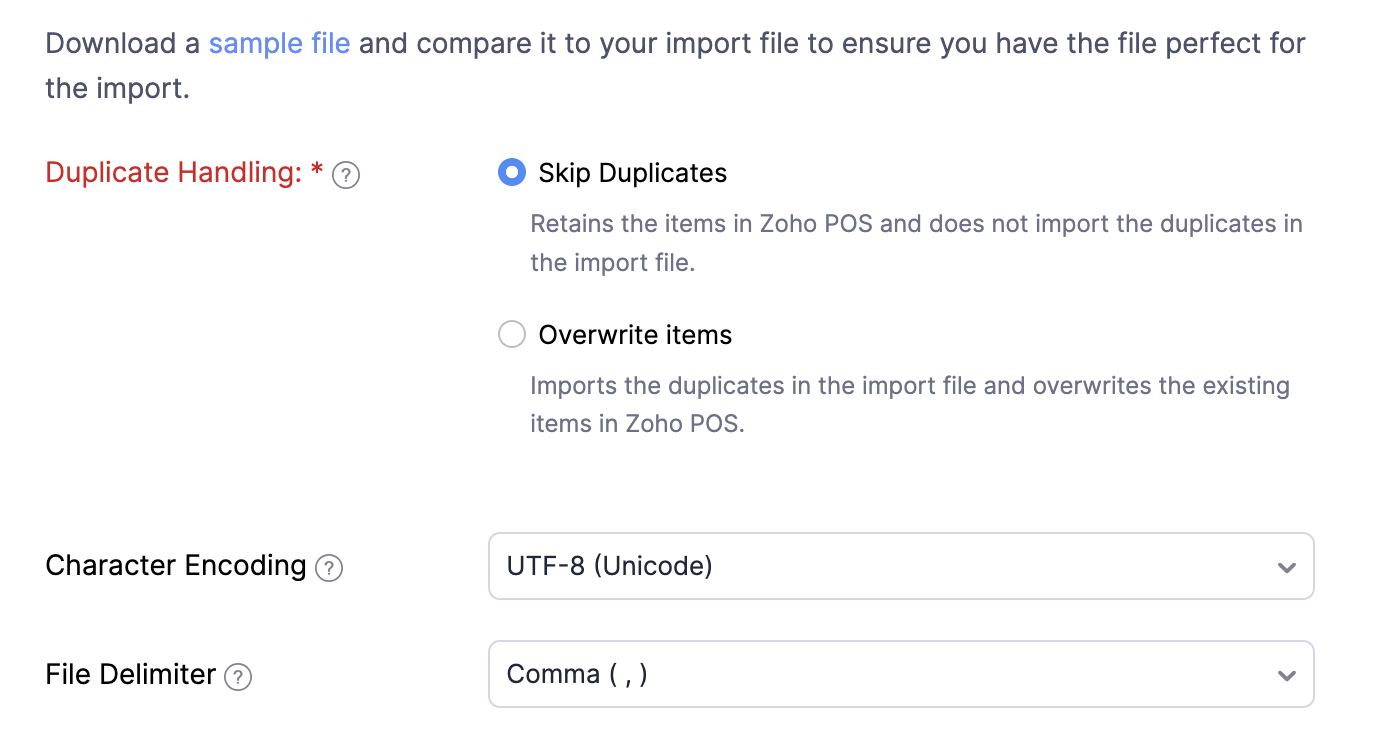Image resolution: width=1376 pixels, height=756 pixels.
Task: Click the Character Encoding help icon
Action: [329, 568]
